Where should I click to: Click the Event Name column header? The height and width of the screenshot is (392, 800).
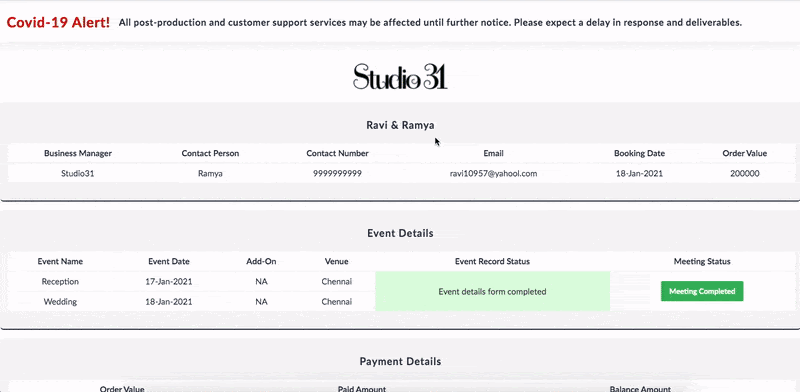click(60, 261)
